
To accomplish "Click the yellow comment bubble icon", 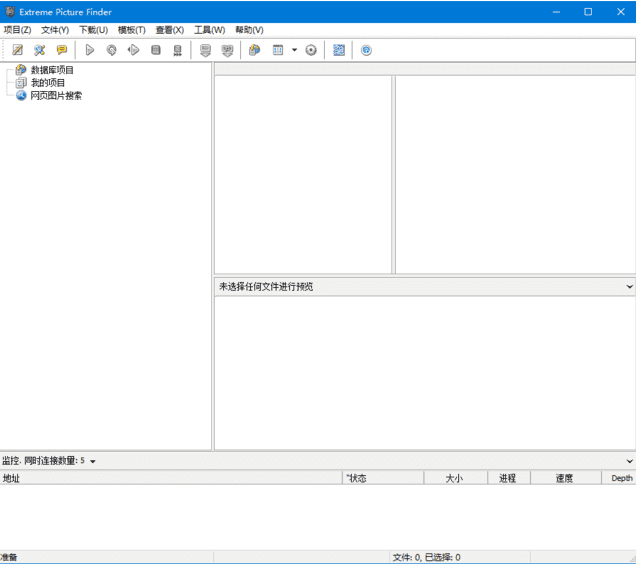I will click(62, 50).
